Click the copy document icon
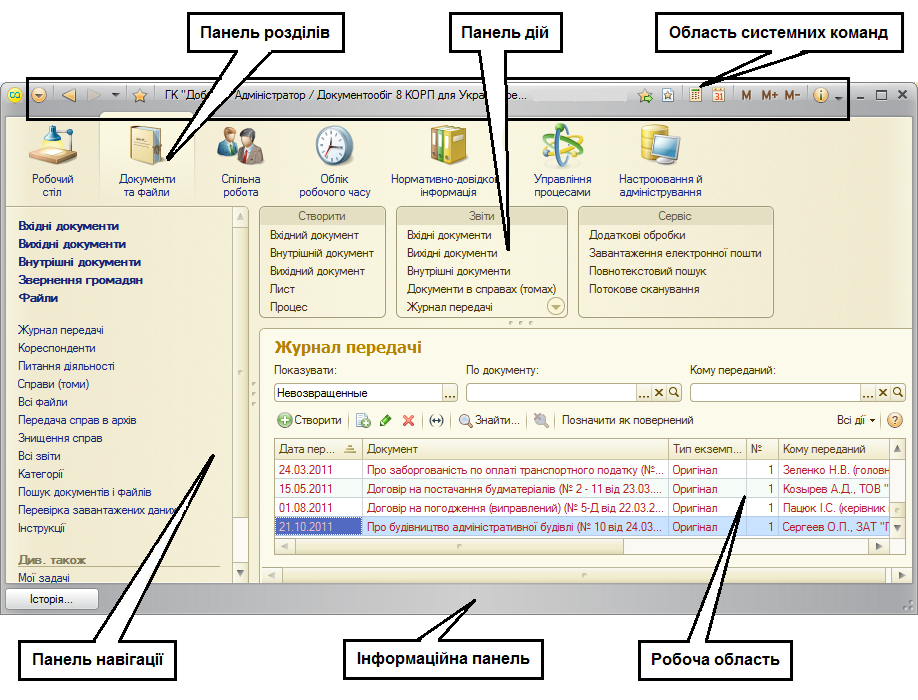Viewport: 918px width, 700px height. pos(363,420)
